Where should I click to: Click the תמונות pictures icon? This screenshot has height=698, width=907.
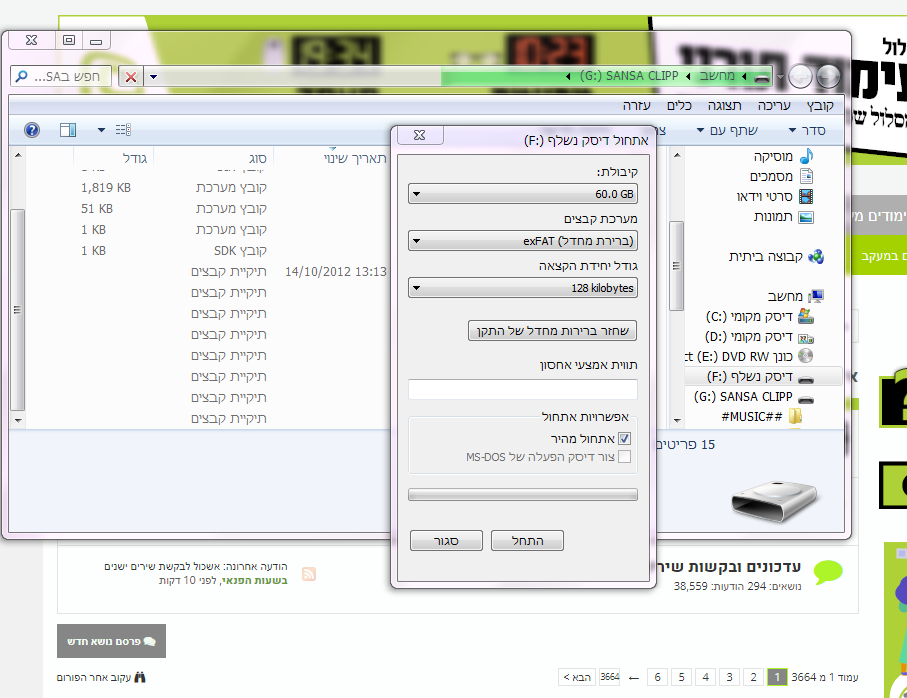[x=806, y=217]
